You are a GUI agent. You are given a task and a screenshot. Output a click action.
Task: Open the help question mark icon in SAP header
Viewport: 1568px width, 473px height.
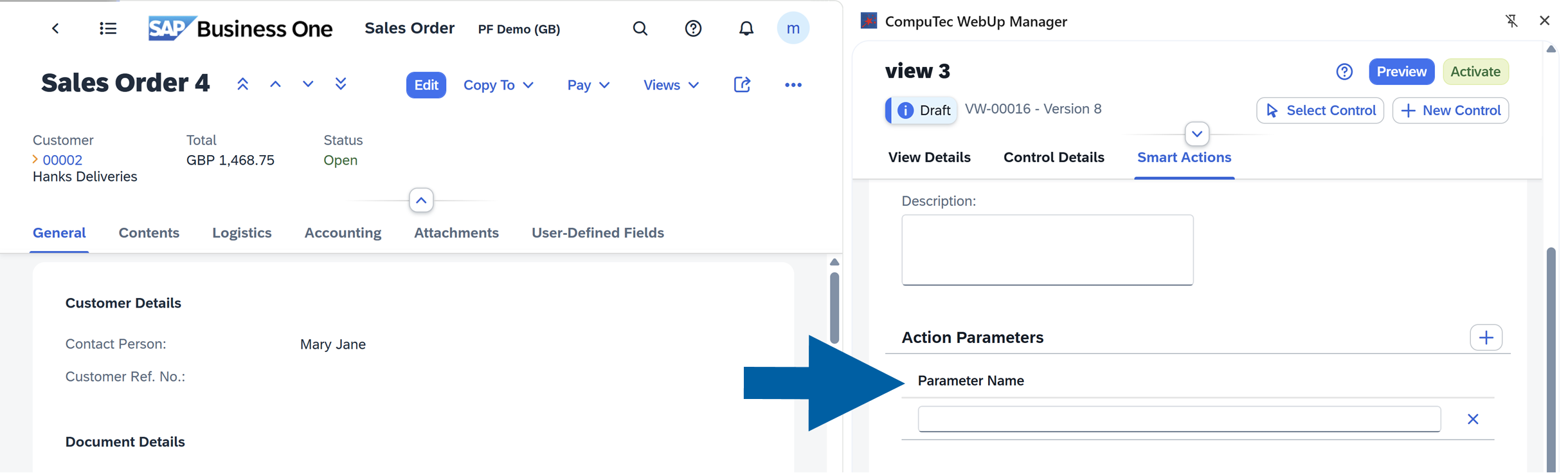pyautogui.click(x=693, y=28)
